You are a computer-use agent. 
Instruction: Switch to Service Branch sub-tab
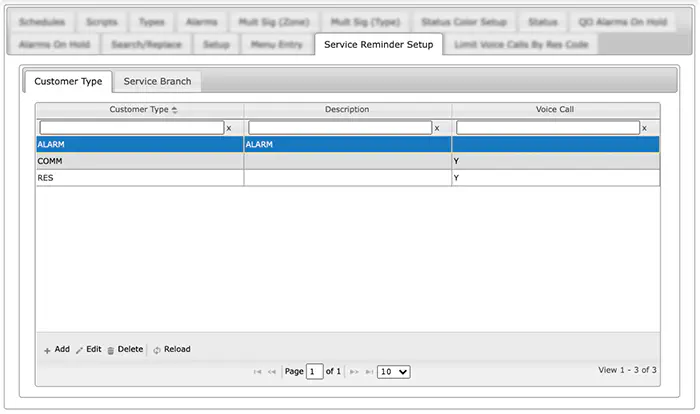157,81
